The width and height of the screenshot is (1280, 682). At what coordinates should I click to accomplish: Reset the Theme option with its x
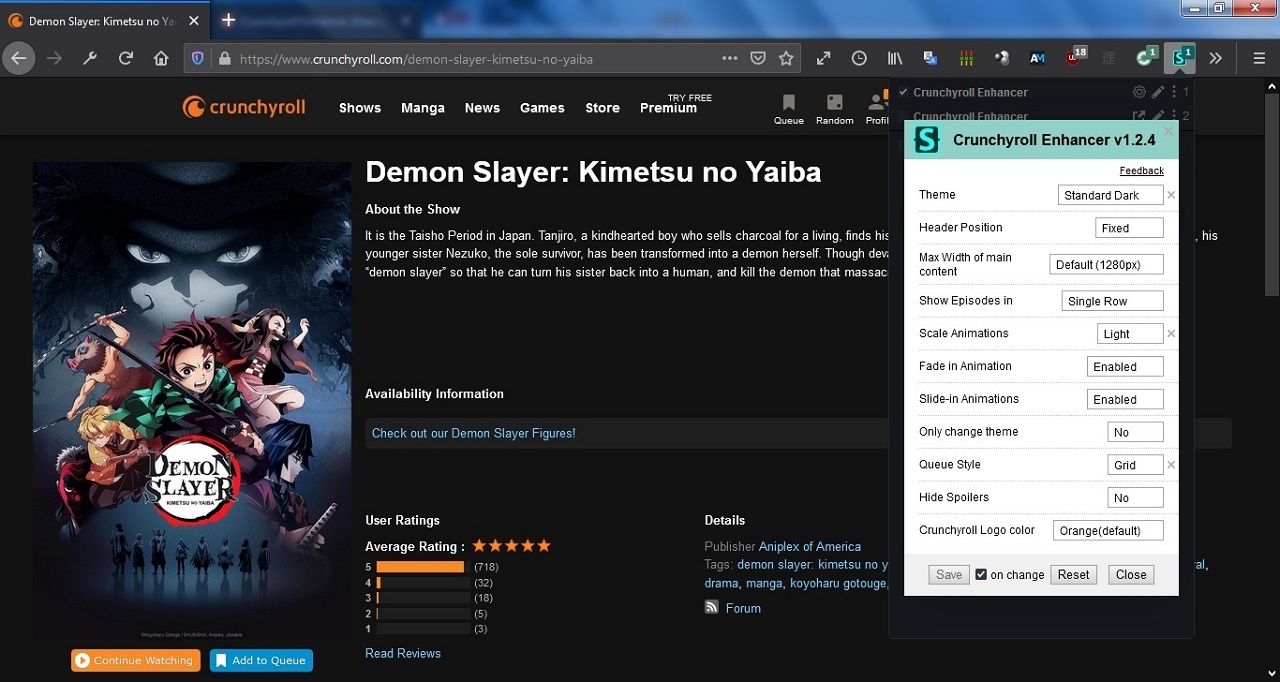[1171, 195]
